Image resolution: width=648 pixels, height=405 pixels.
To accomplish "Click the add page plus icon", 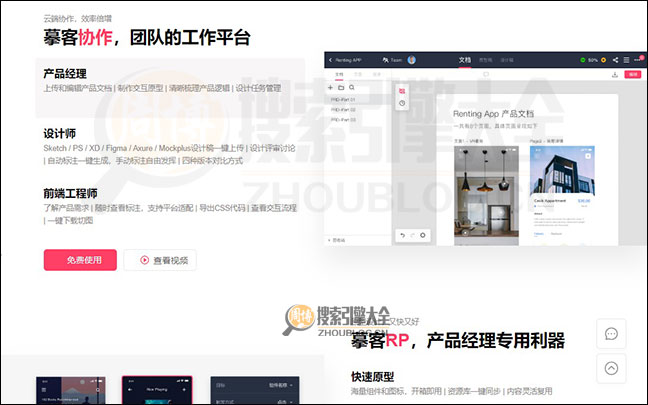I will [330, 88].
